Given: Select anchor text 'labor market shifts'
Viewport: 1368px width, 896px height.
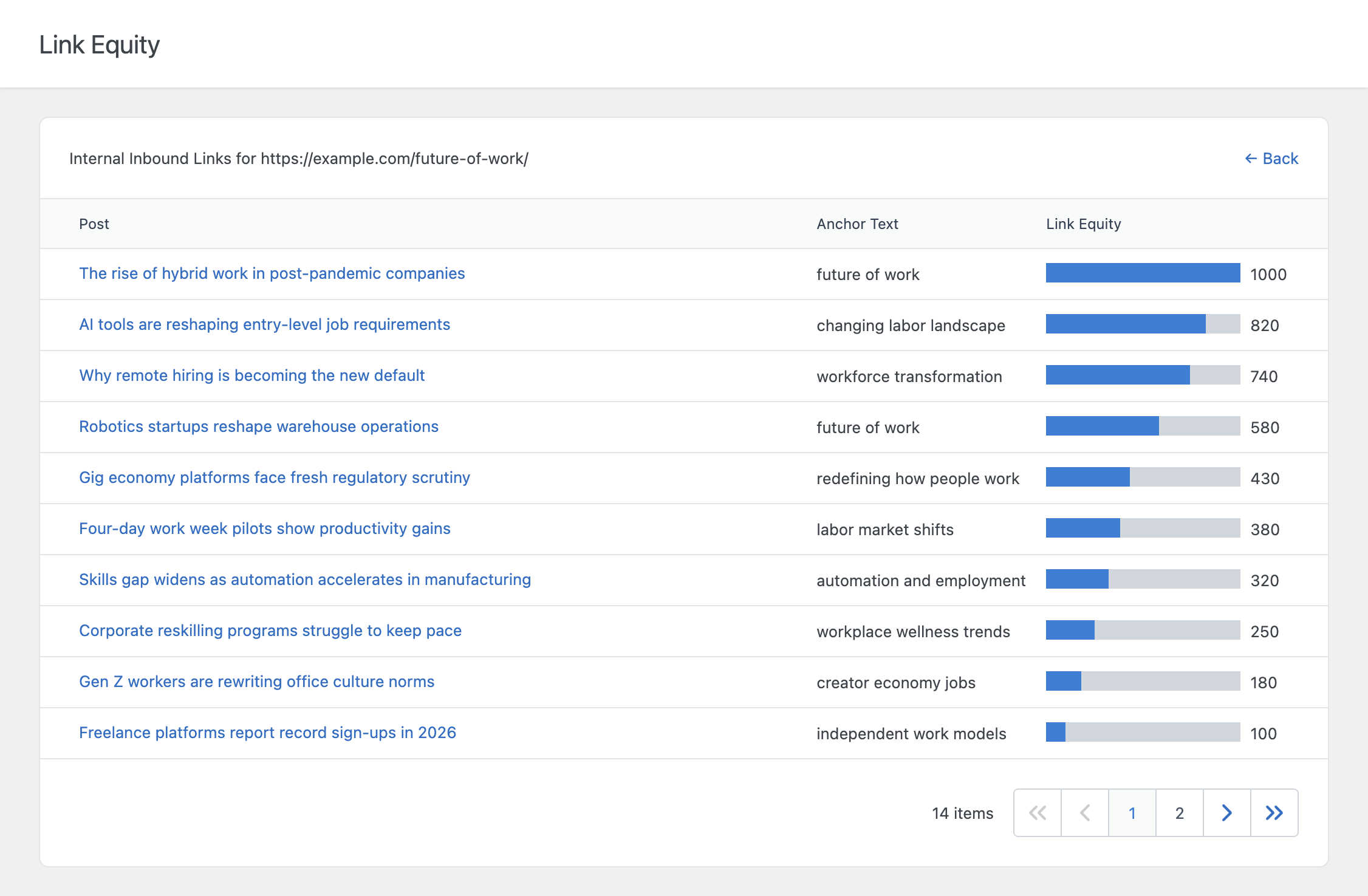Looking at the screenshot, I should [885, 530].
